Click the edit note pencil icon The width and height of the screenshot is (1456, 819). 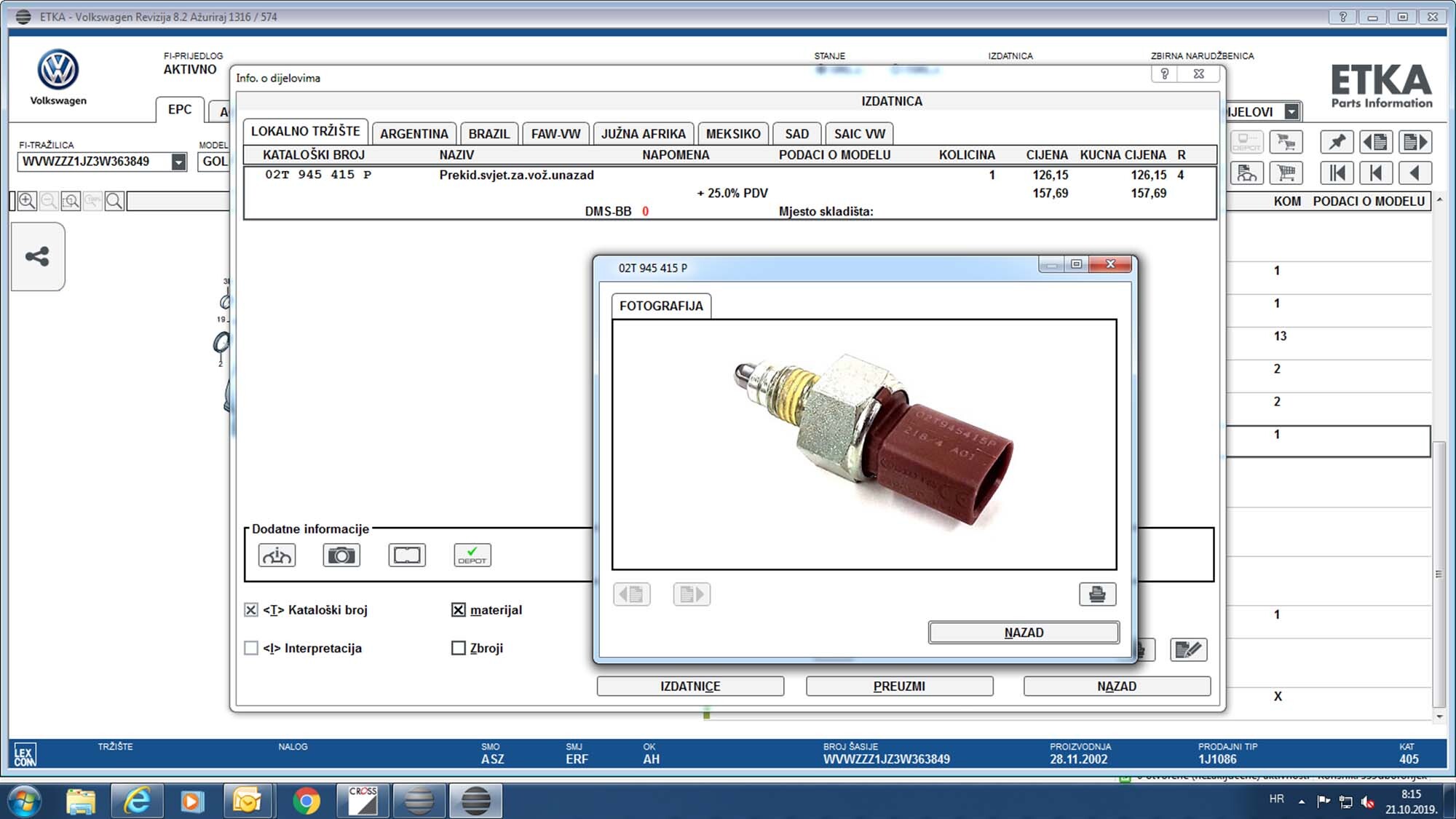coord(1188,649)
